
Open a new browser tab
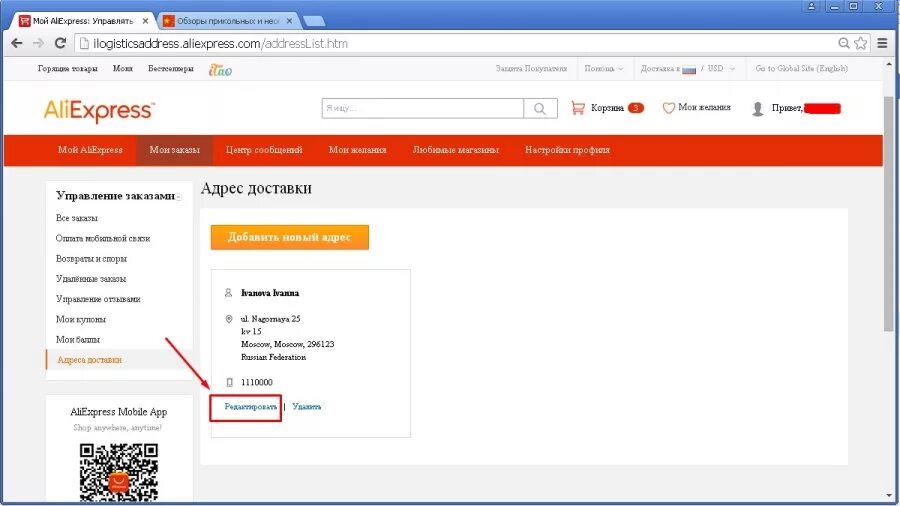pos(314,21)
